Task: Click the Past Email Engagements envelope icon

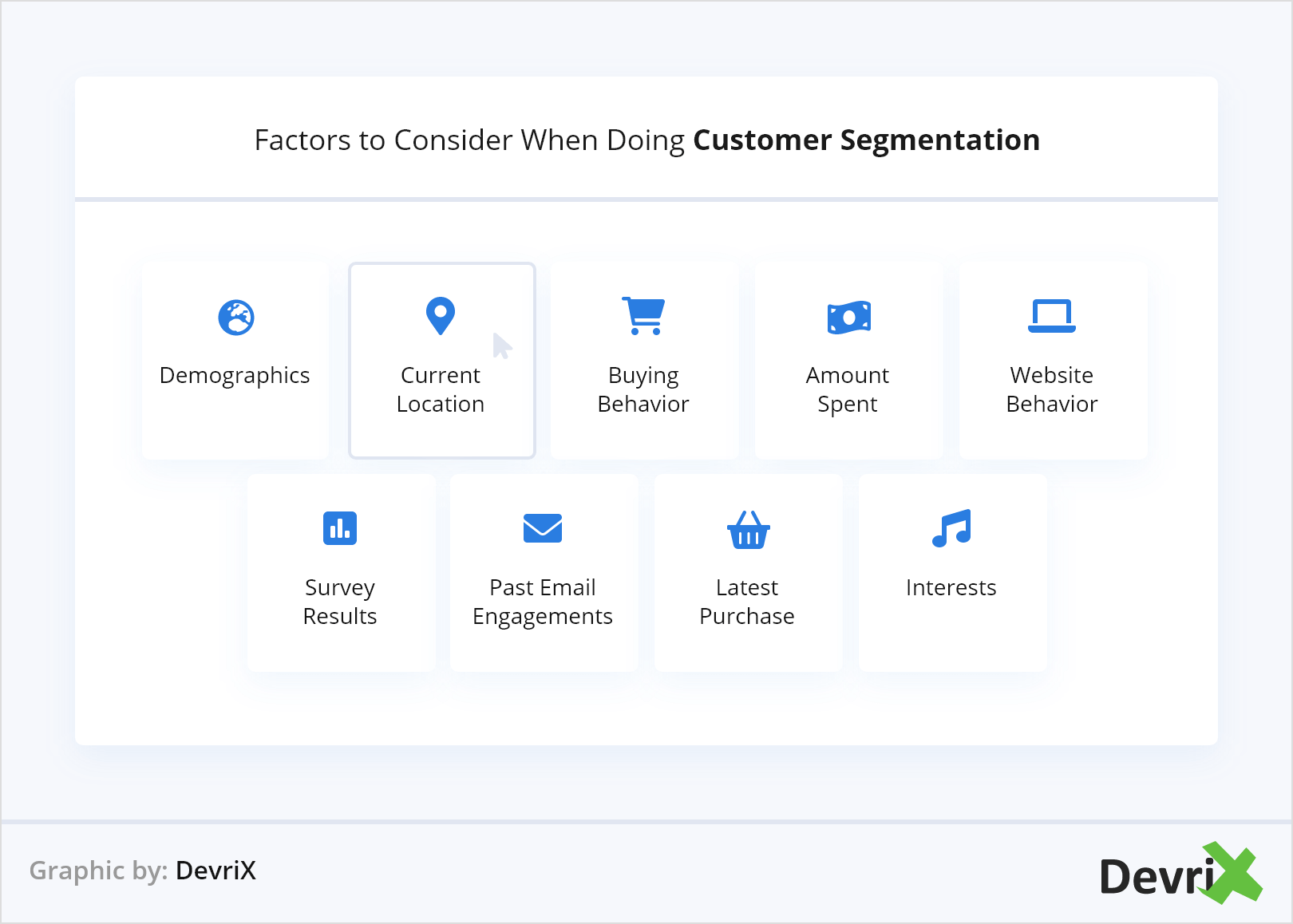Action: pos(543,528)
